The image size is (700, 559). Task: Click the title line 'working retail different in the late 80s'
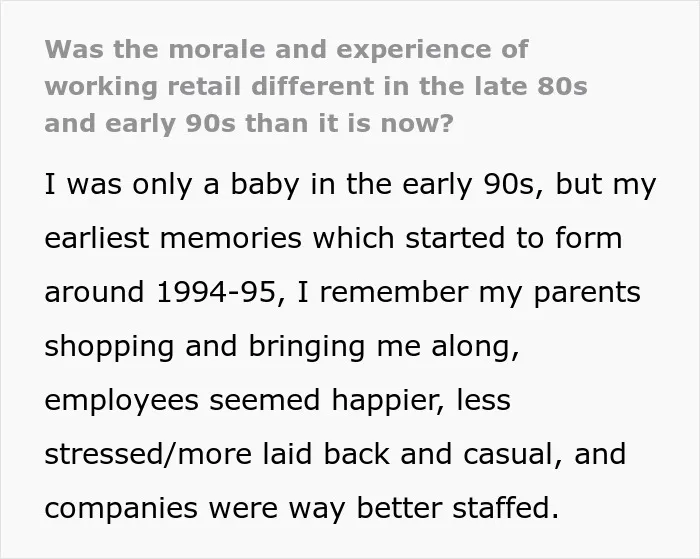pos(316,87)
